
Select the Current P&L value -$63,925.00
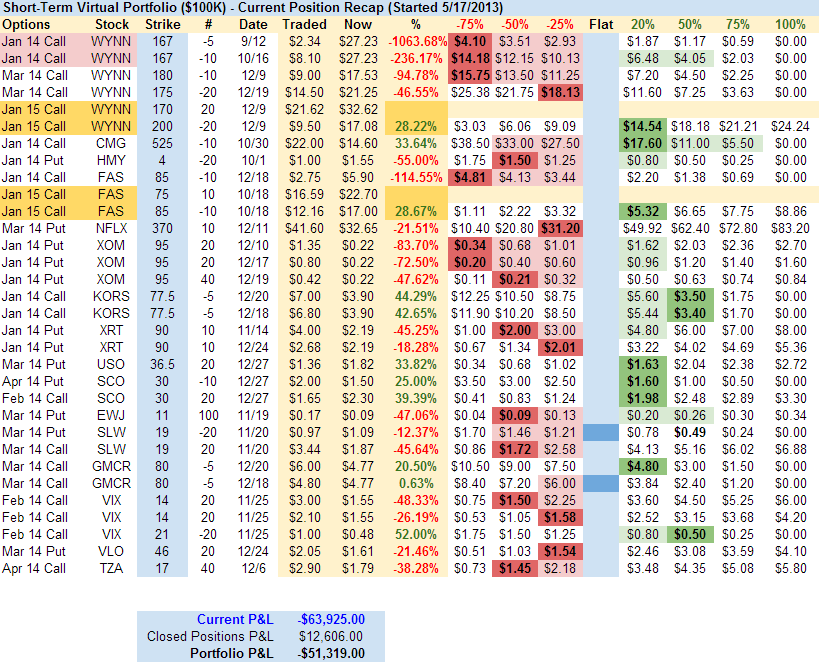click(332, 620)
